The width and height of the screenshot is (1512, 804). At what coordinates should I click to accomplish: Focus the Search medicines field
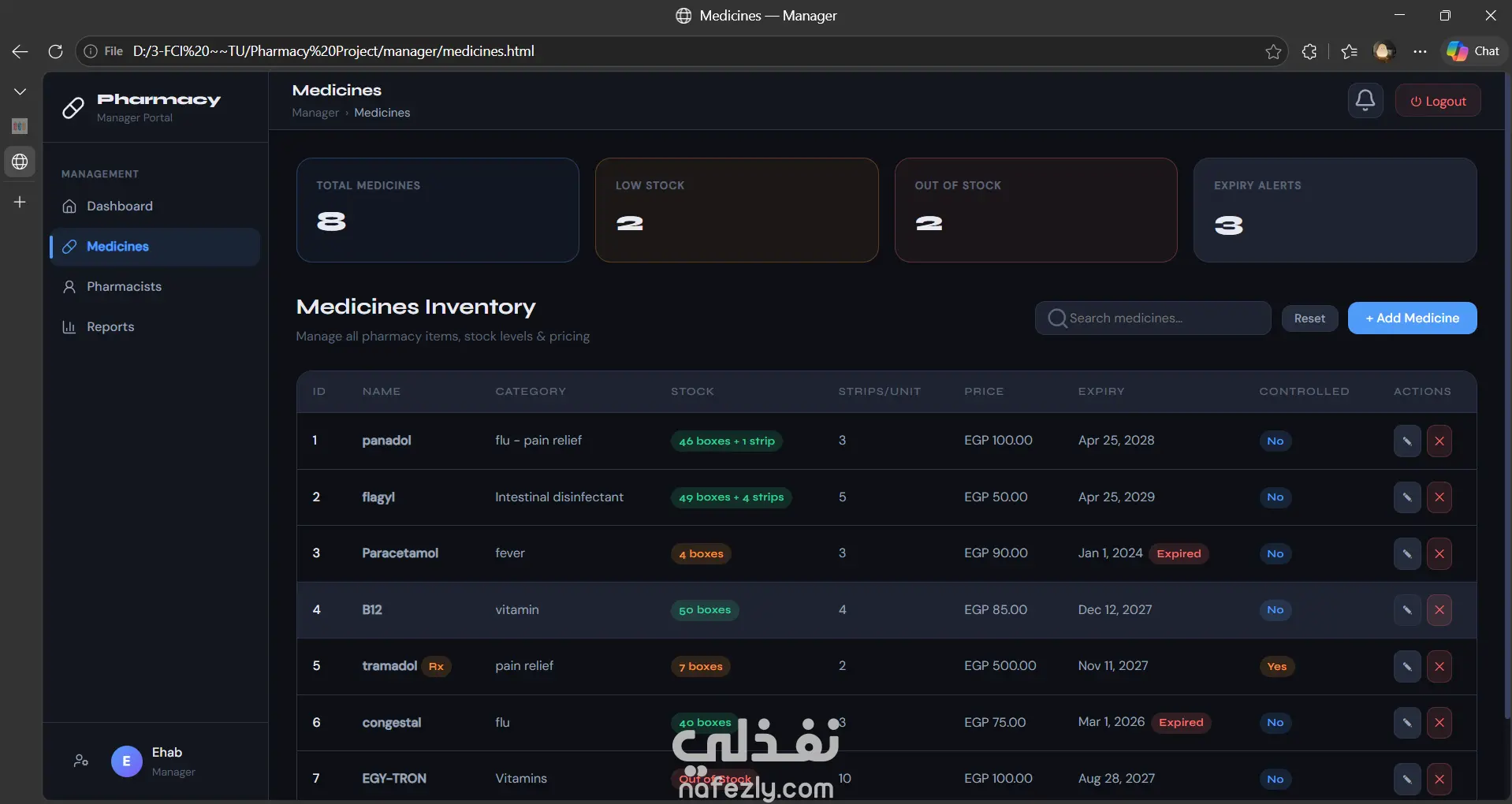(1153, 318)
